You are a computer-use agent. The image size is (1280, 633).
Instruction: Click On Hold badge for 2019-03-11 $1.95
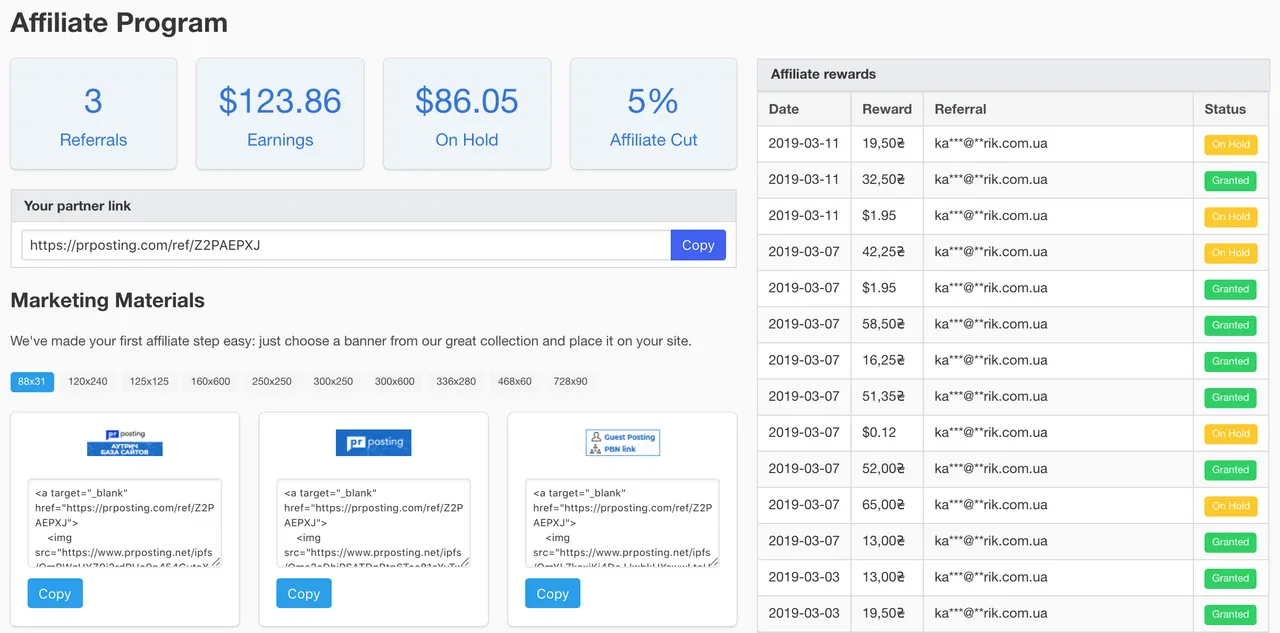point(1231,216)
